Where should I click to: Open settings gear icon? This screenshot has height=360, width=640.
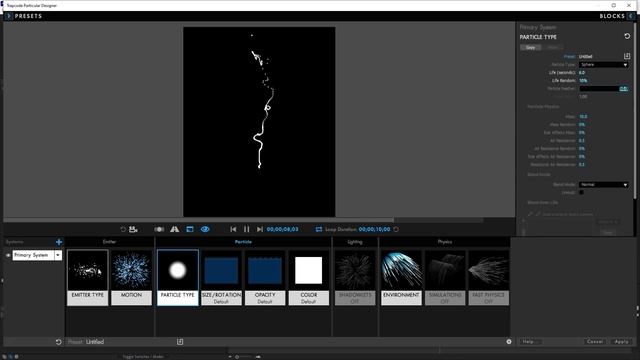pyautogui.click(x=509, y=342)
